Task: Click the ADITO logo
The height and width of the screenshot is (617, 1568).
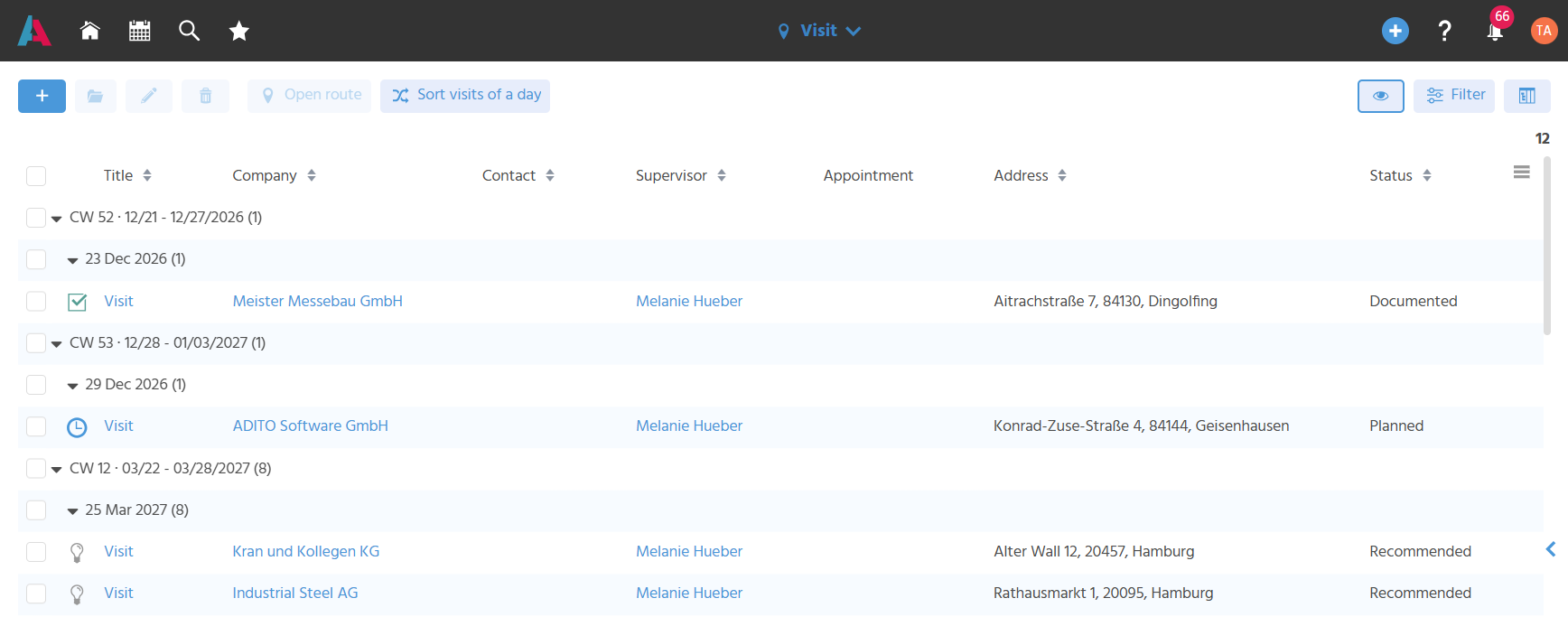Action: pyautogui.click(x=34, y=31)
